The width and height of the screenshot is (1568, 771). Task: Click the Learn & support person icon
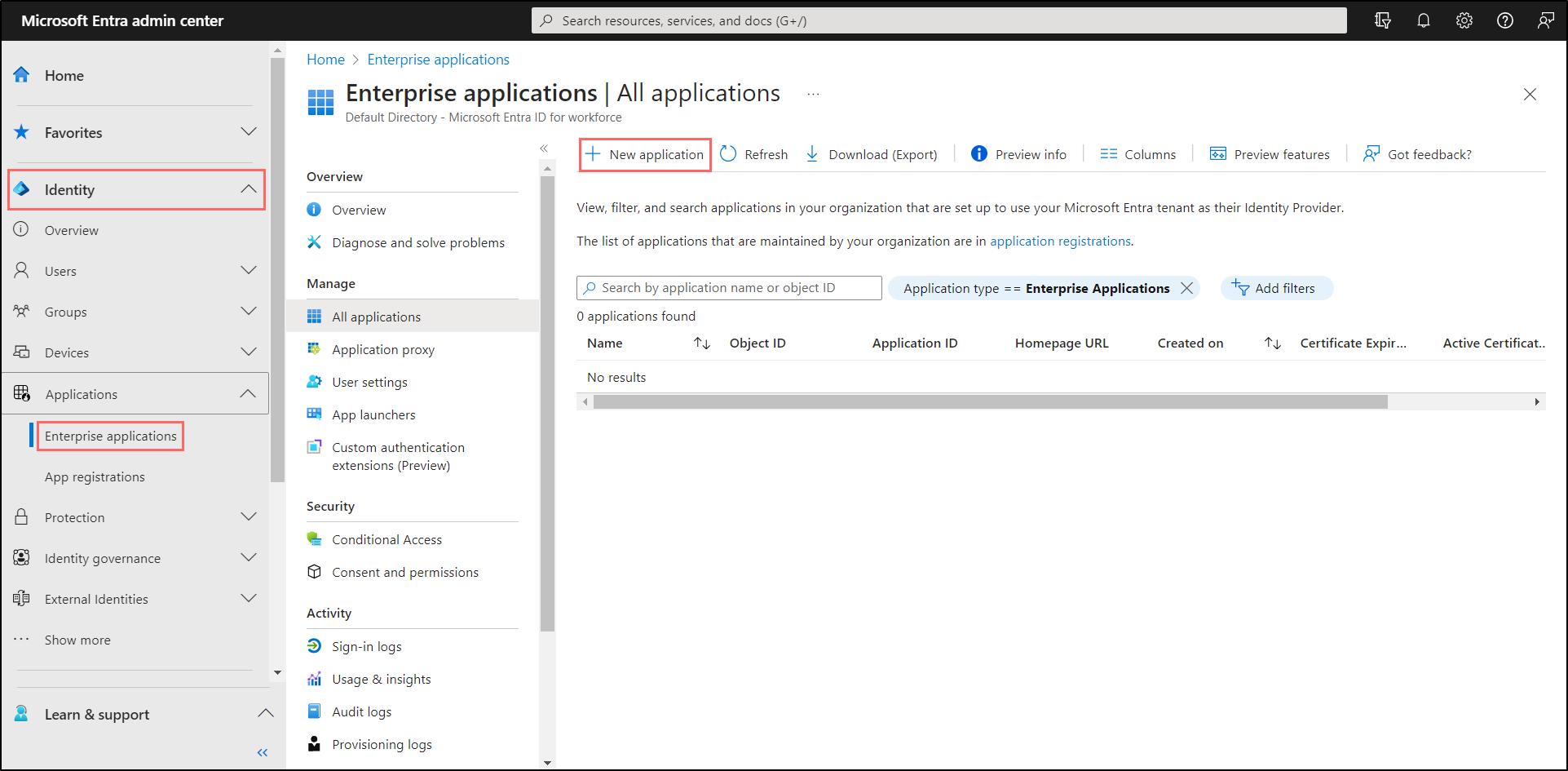click(x=22, y=714)
